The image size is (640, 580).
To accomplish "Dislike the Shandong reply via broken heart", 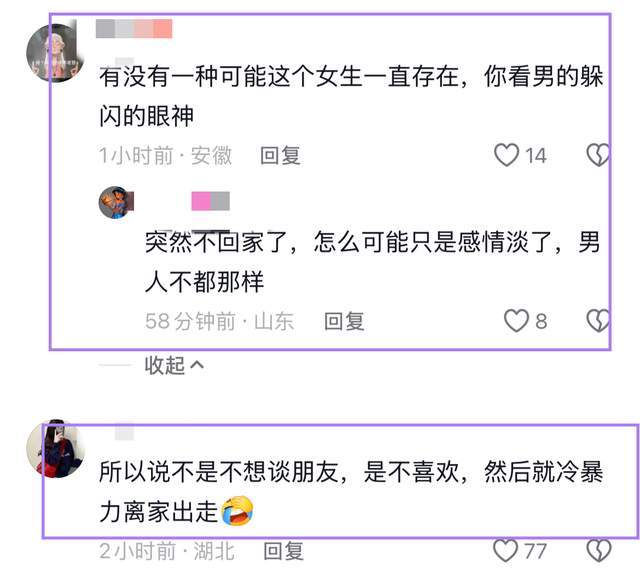I will pos(598,320).
